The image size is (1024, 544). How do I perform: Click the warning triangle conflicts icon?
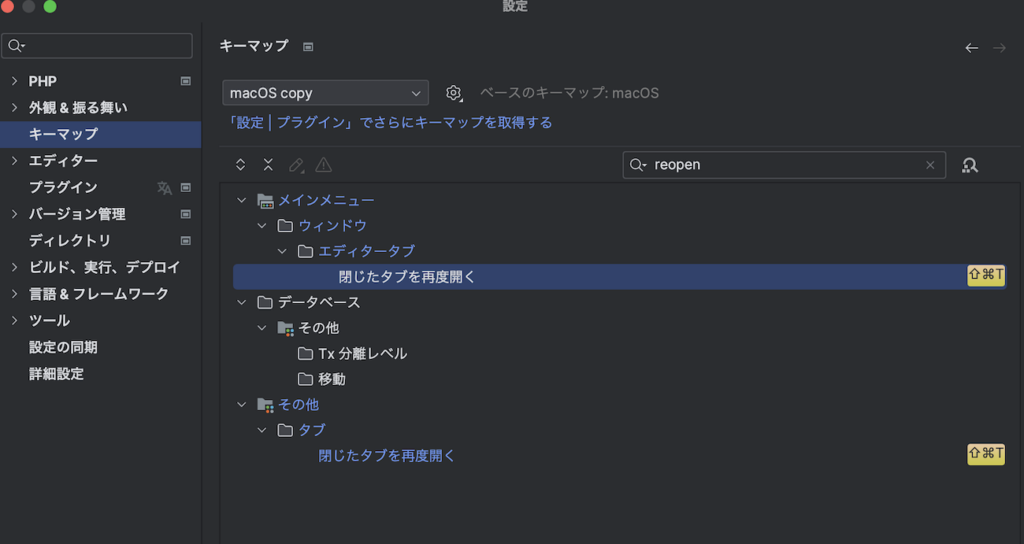(323, 165)
